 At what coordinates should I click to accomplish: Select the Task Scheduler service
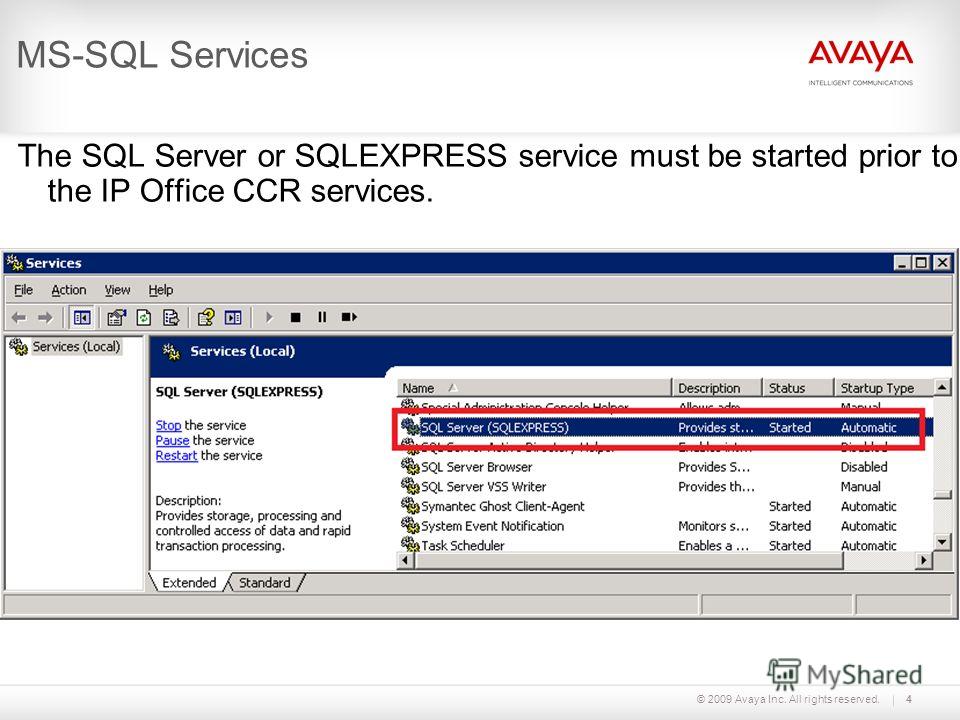pos(666,545)
